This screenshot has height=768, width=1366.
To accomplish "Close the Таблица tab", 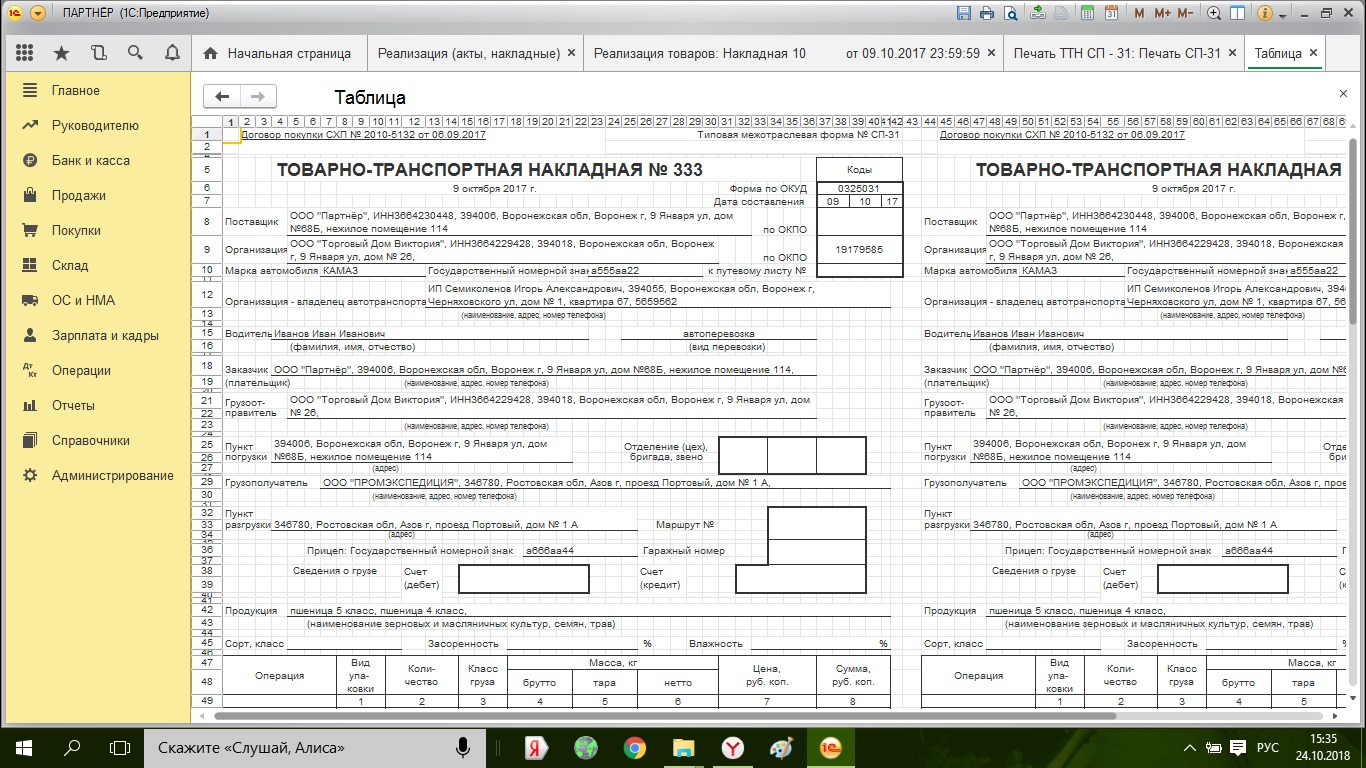I will (1313, 53).
